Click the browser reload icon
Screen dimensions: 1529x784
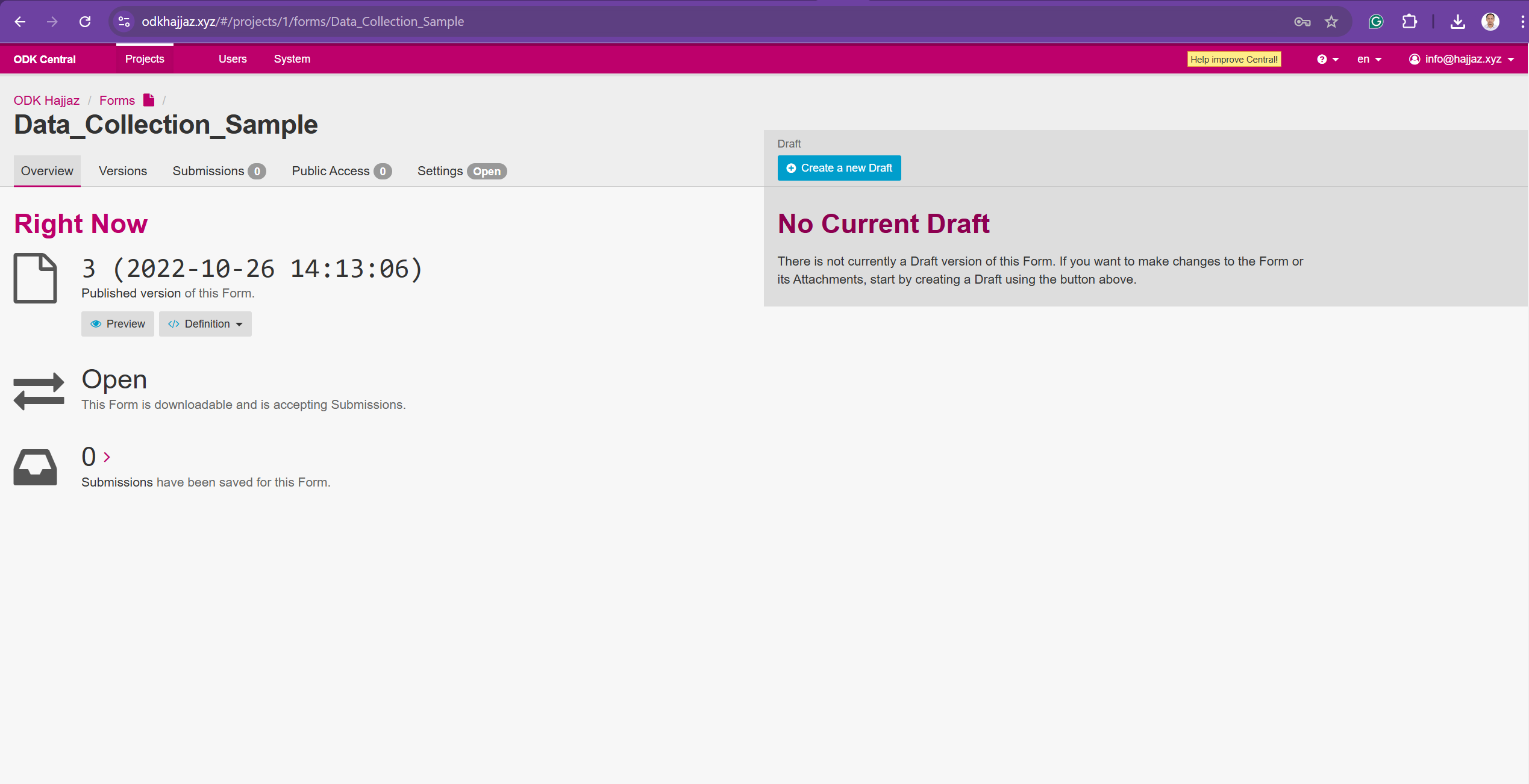[x=85, y=22]
